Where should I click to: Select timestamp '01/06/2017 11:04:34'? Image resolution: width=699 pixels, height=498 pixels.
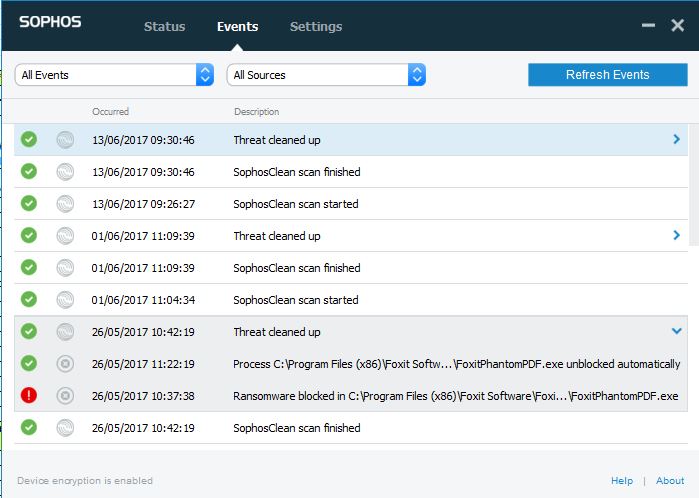tap(144, 300)
